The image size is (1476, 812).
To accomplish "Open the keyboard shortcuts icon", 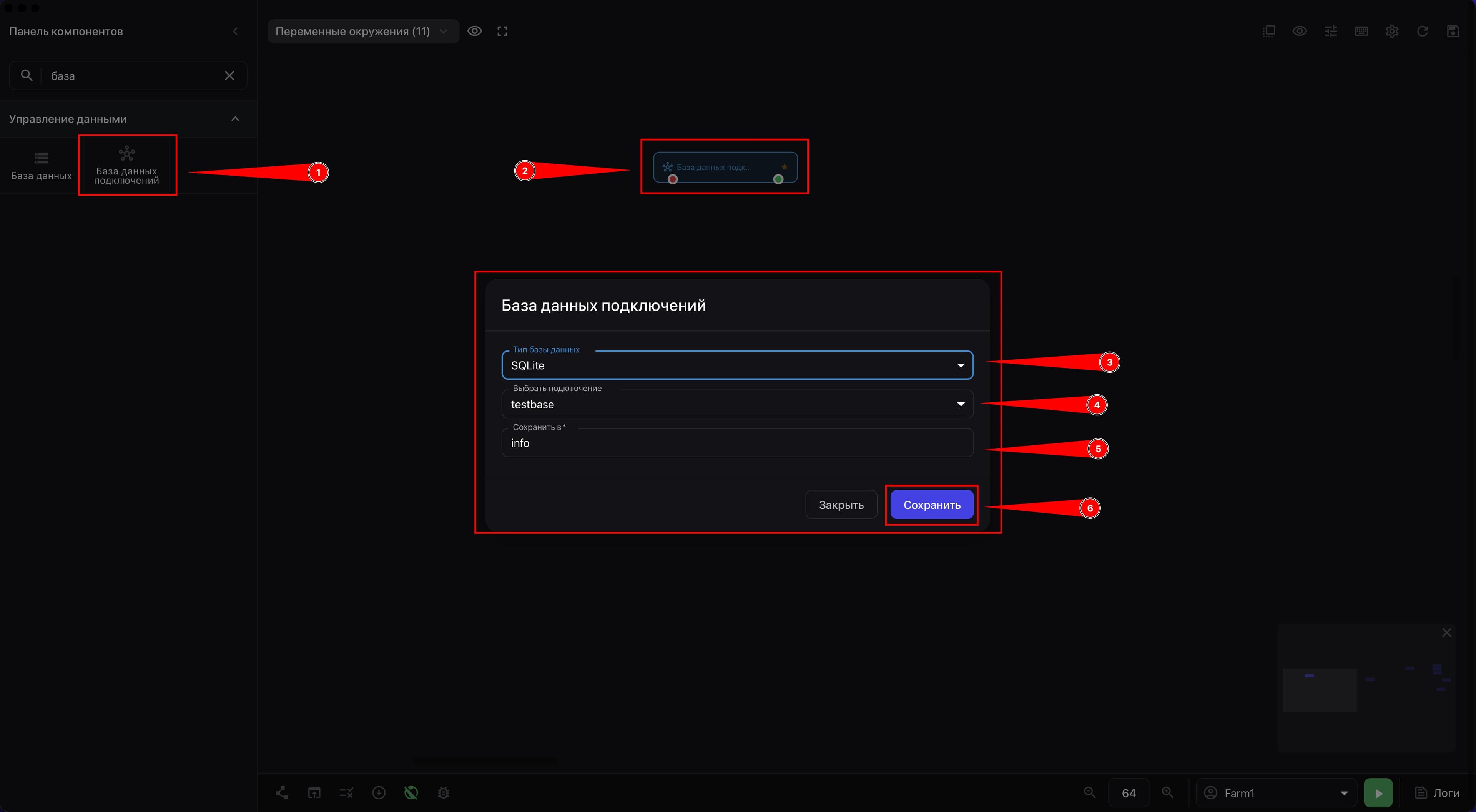I will click(1361, 31).
